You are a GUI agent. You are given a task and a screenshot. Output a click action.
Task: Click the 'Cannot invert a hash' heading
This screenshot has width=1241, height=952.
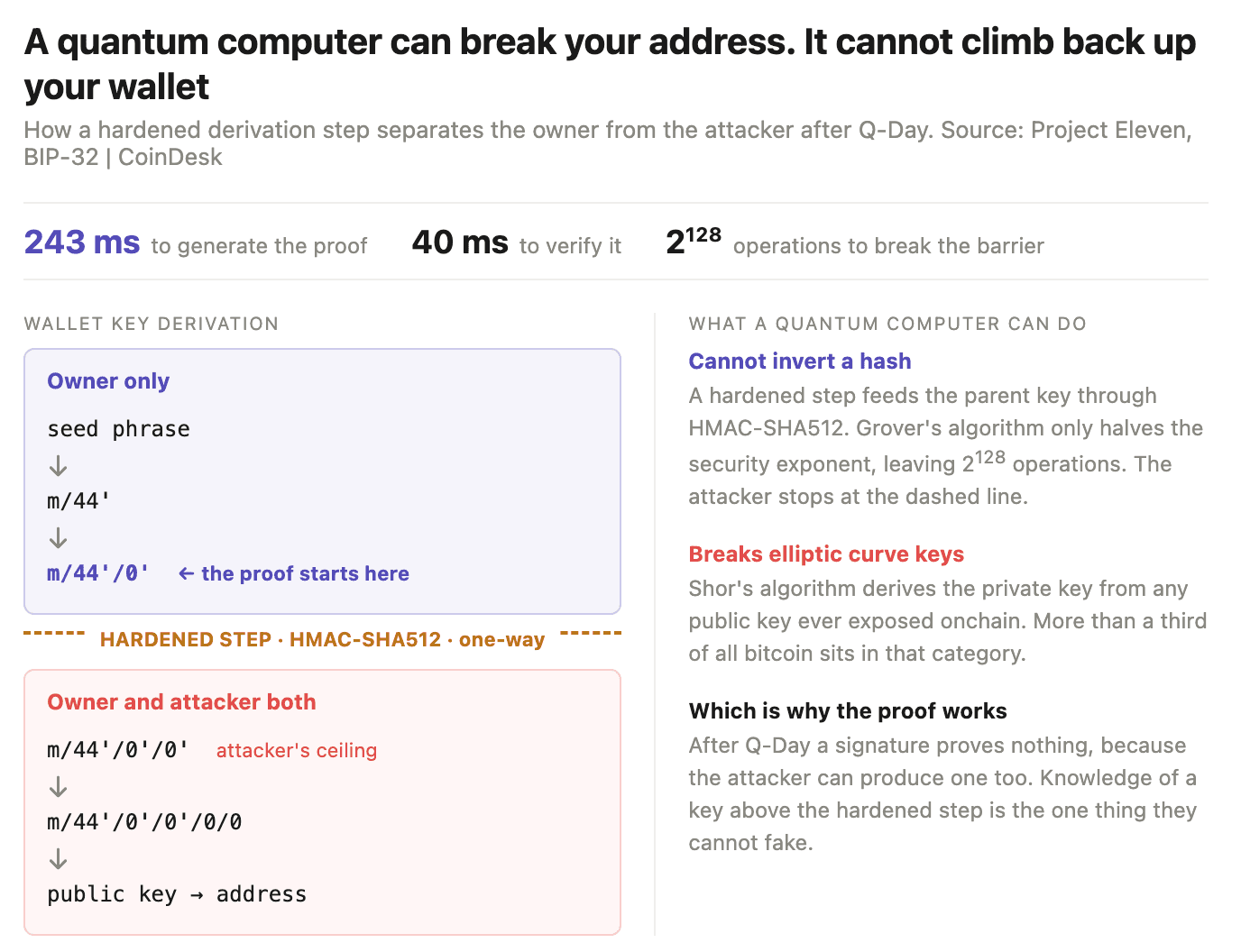click(x=799, y=361)
